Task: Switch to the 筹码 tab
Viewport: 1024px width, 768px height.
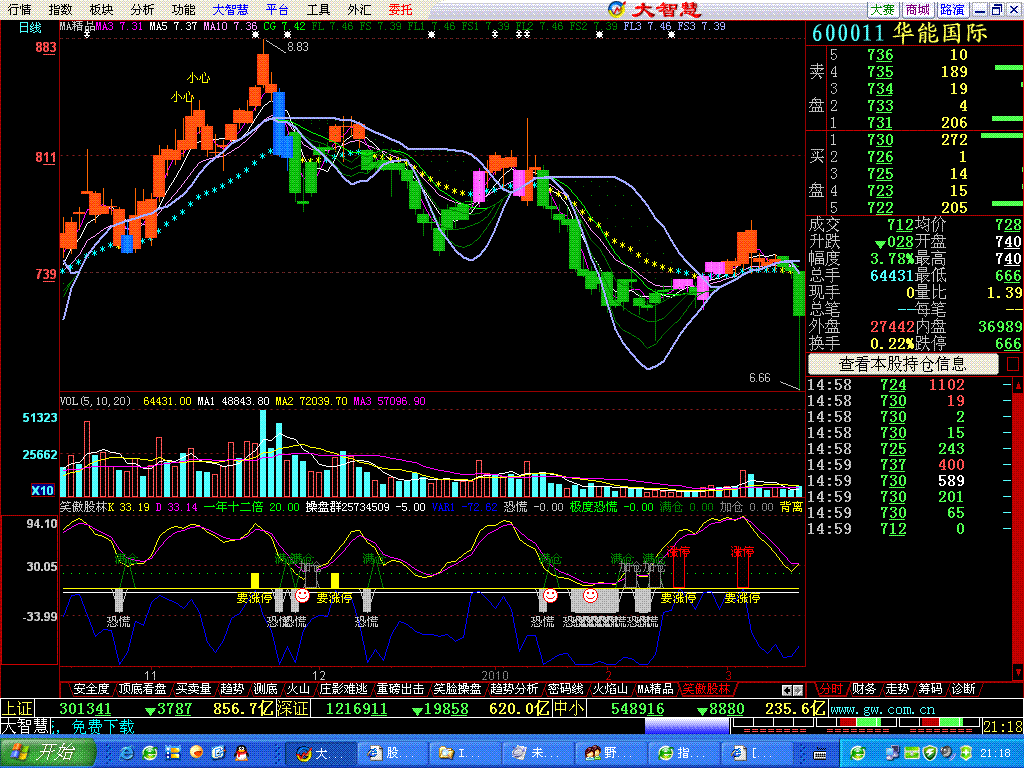Action: [931, 689]
